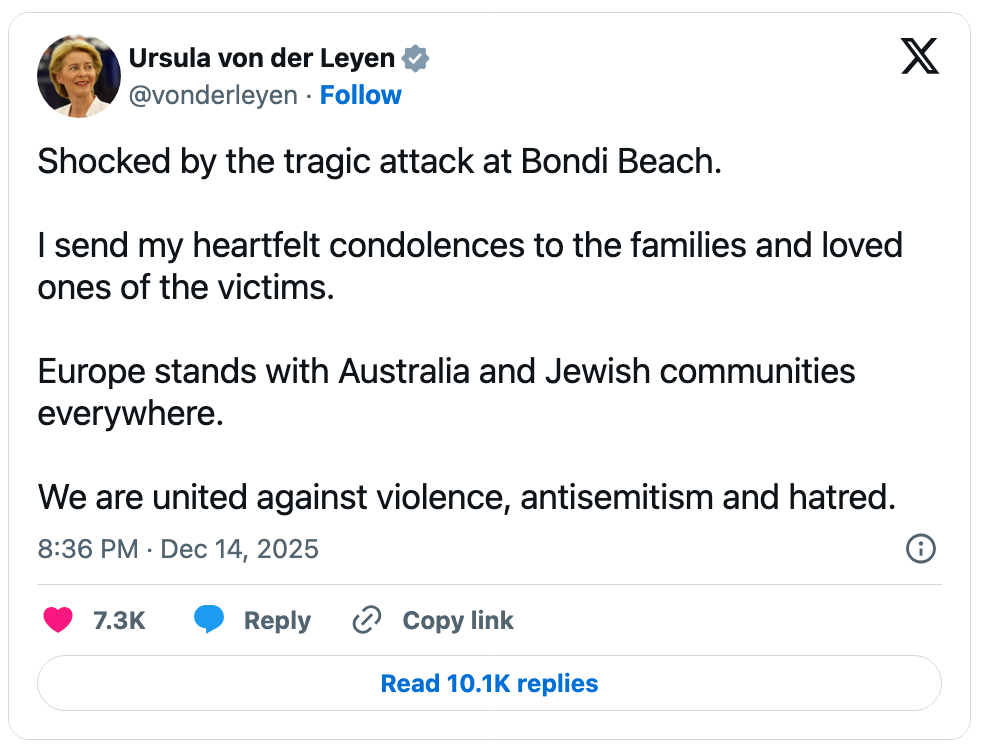Click the 7.3K likes count
987x751 pixels.
(x=119, y=621)
